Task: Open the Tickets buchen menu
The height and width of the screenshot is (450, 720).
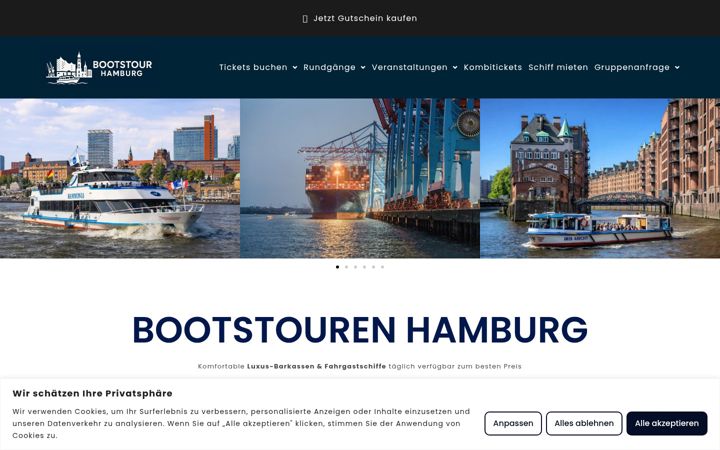Action: pos(253,67)
